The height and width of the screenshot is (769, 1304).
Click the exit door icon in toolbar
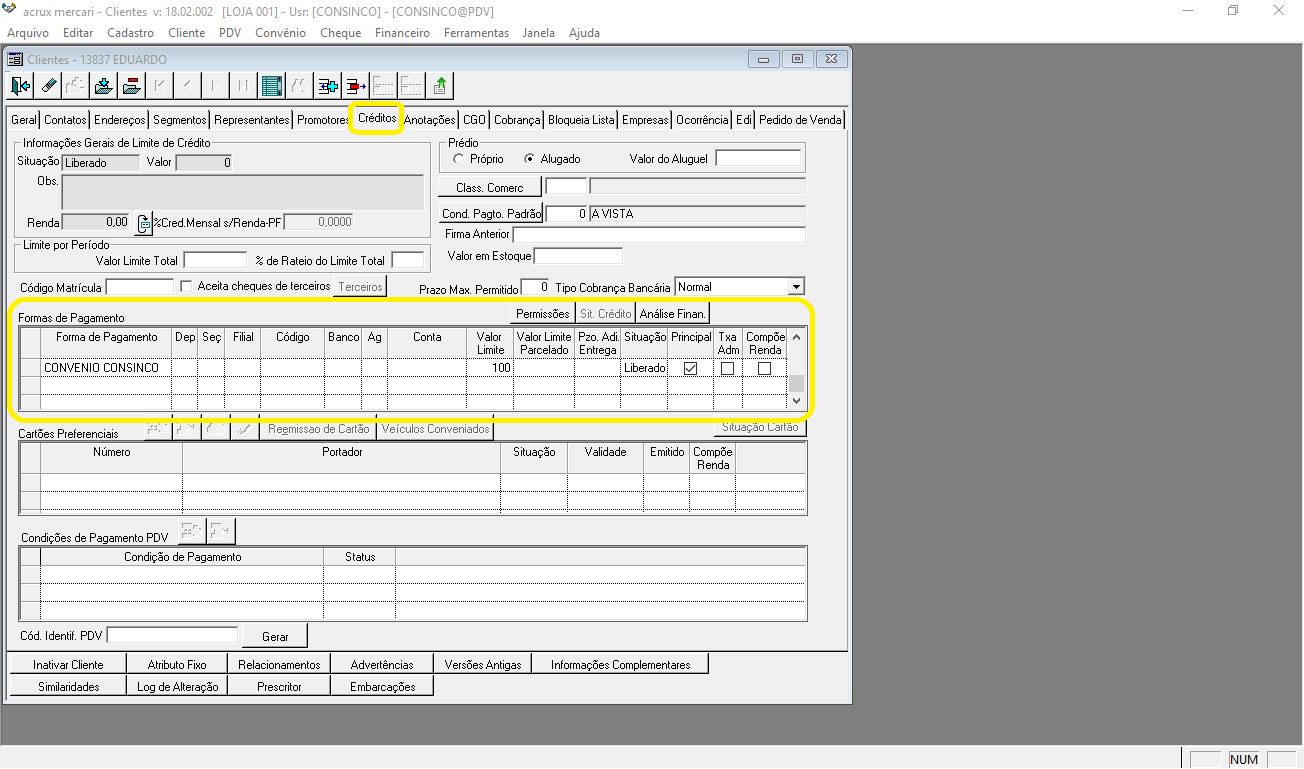pyautogui.click(x=21, y=86)
